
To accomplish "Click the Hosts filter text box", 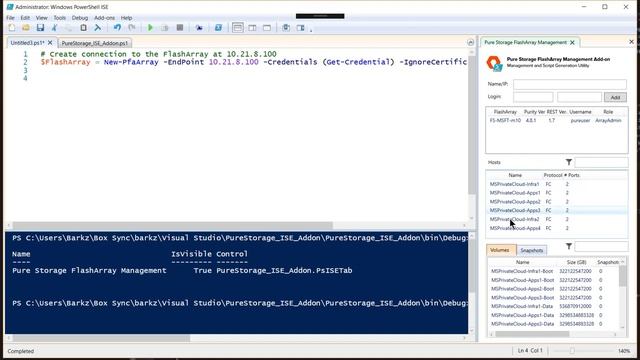I will pyautogui.click(x=601, y=162).
